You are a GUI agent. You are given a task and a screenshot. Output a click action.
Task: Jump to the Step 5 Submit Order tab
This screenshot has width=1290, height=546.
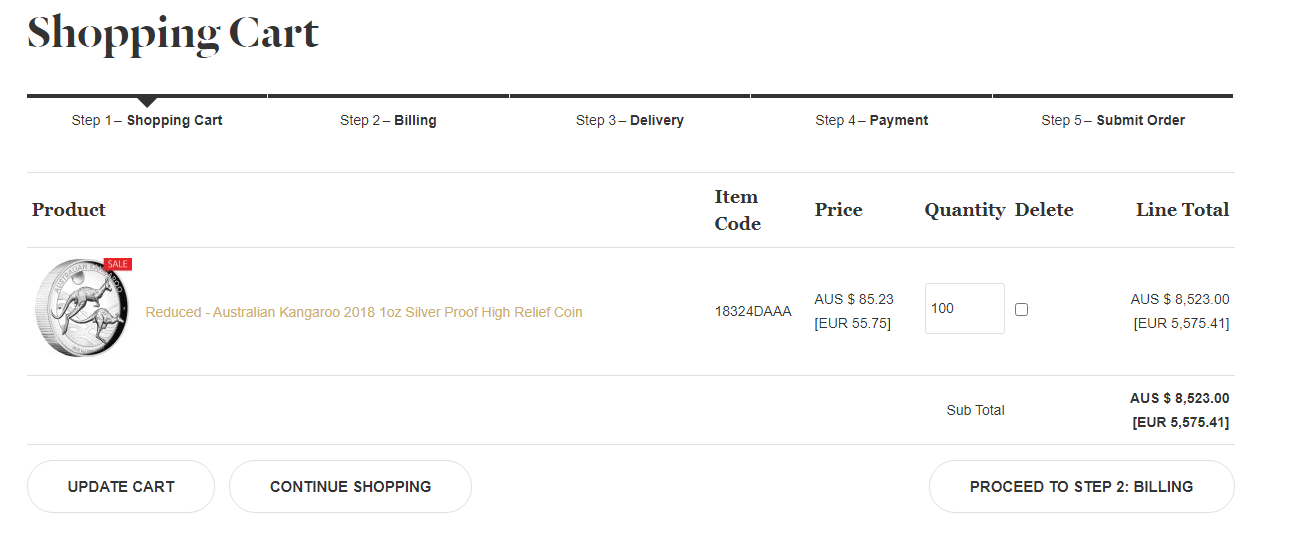(x=1112, y=120)
